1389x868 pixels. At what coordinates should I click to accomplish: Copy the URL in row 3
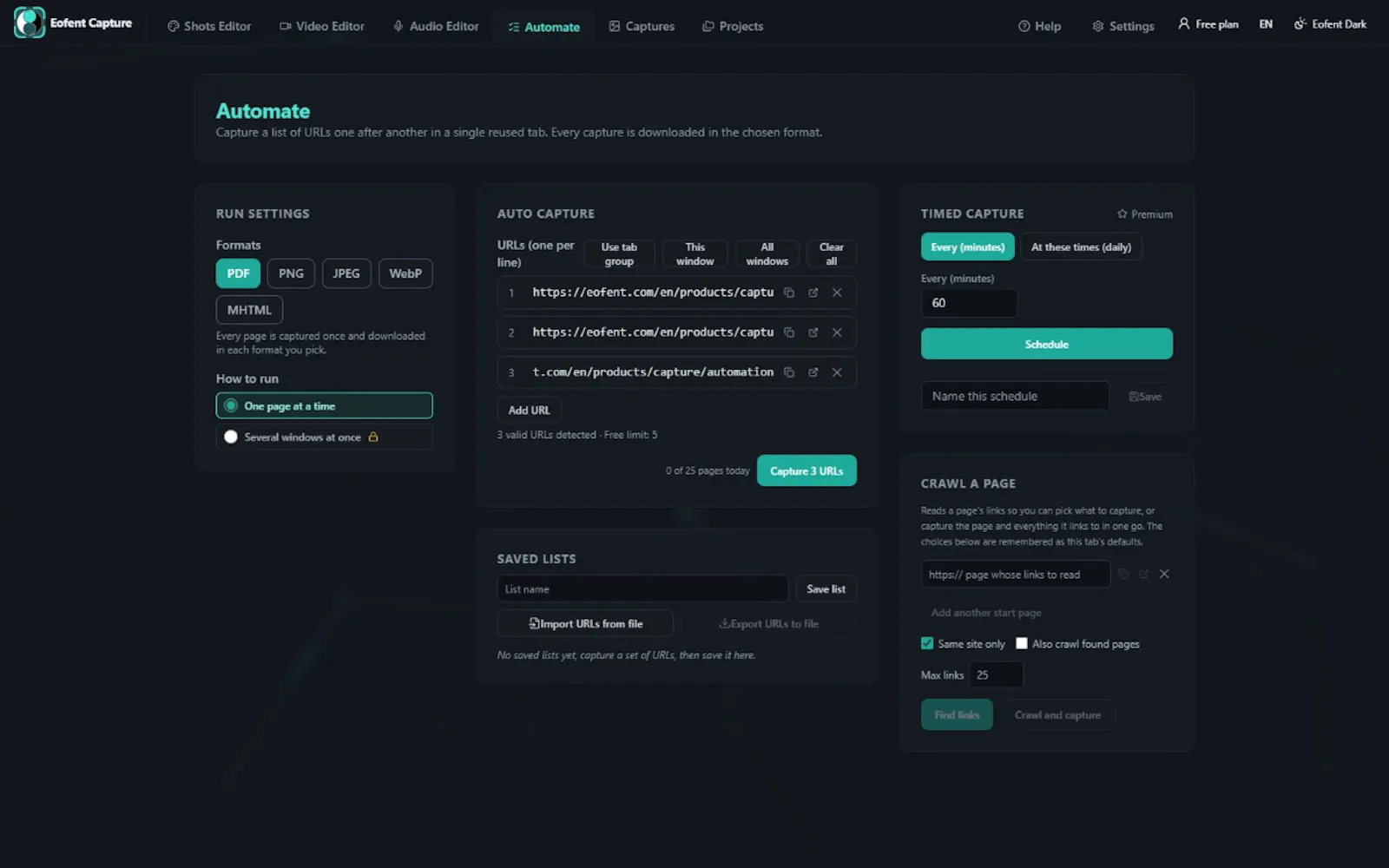click(x=789, y=372)
